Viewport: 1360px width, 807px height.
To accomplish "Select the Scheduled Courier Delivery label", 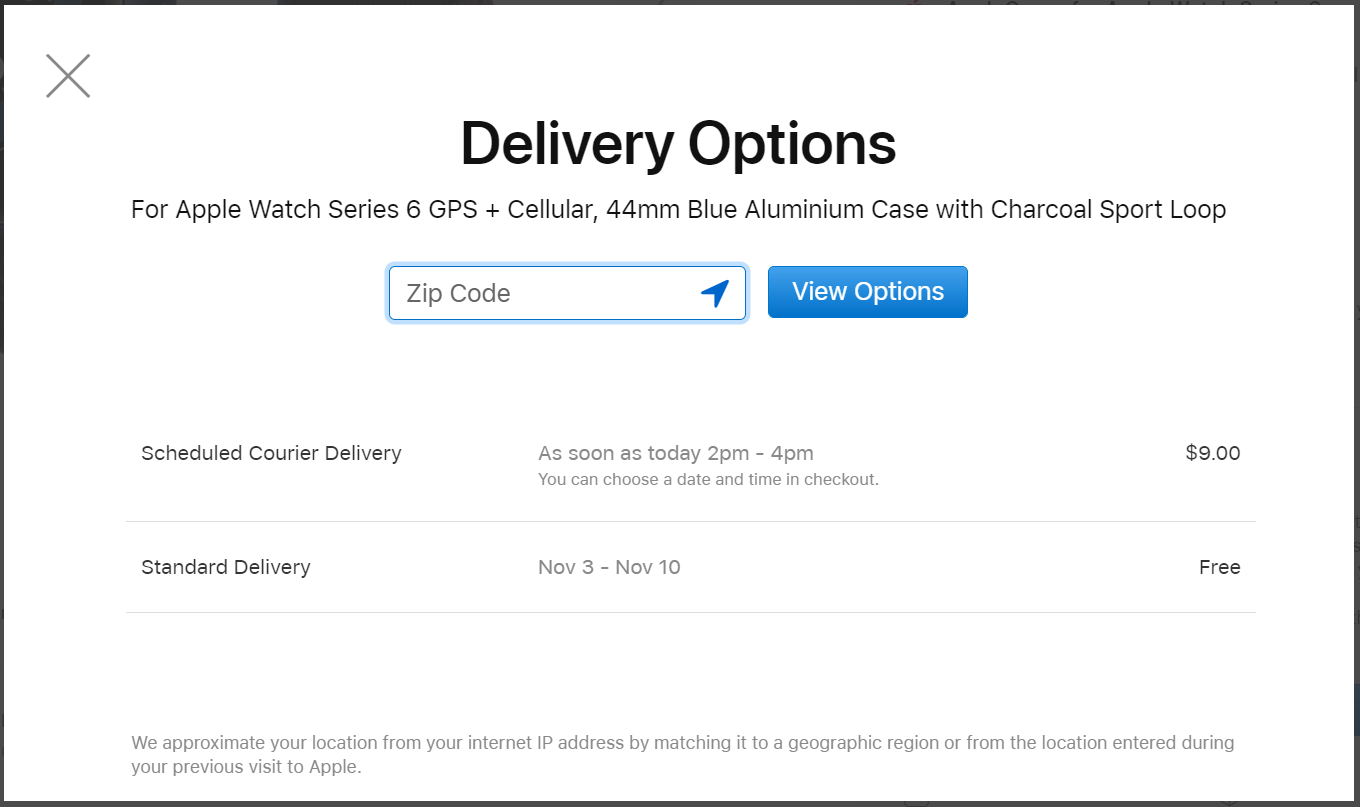I will tap(271, 453).
